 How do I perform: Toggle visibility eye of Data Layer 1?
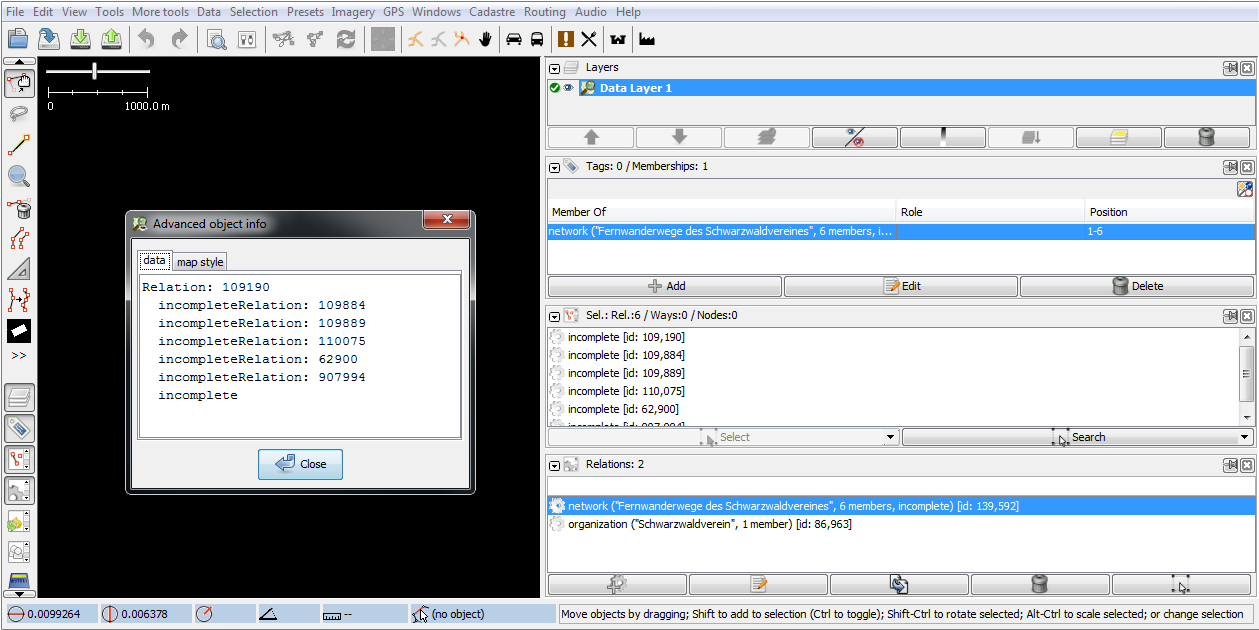coord(568,88)
